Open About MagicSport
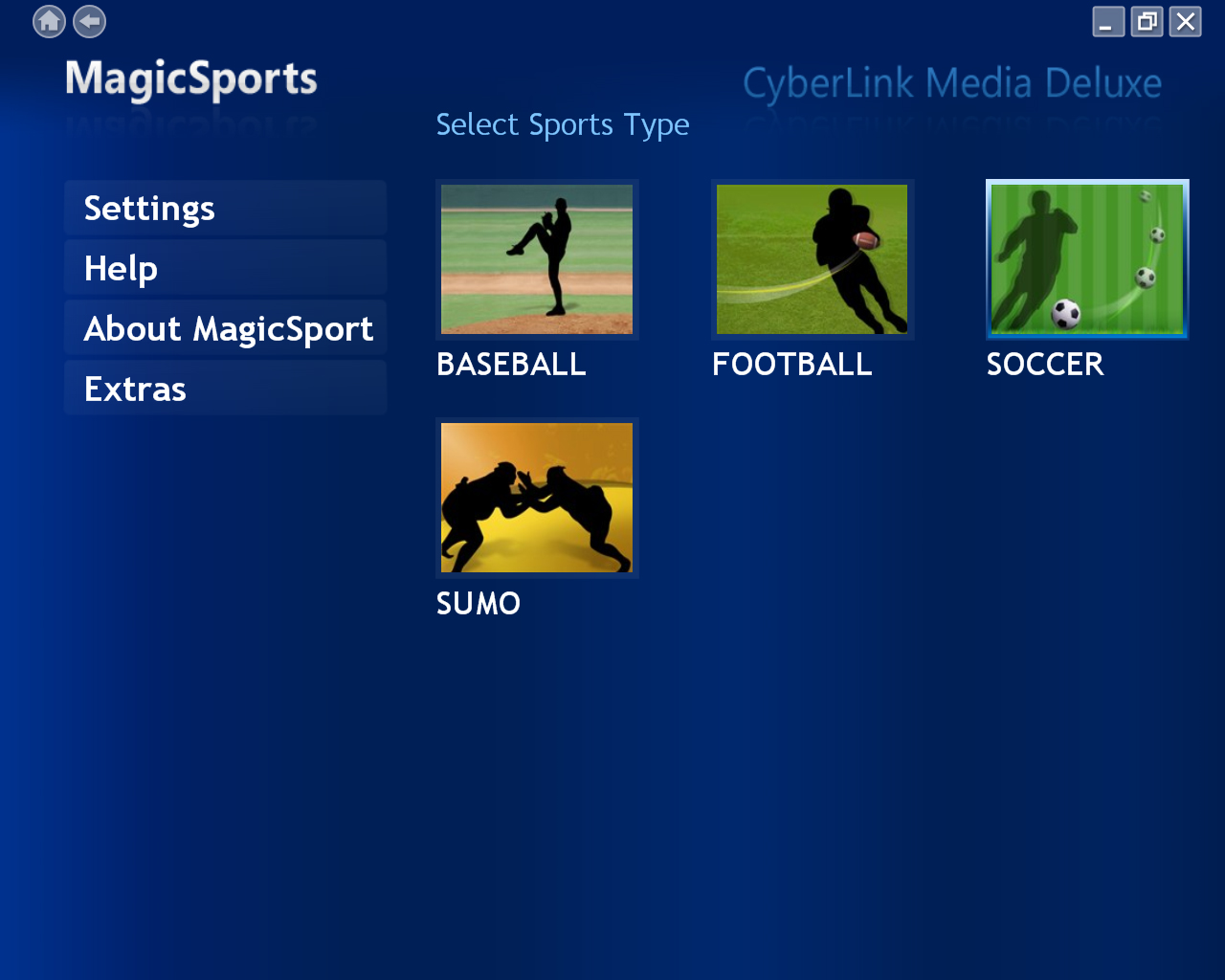 tap(226, 328)
